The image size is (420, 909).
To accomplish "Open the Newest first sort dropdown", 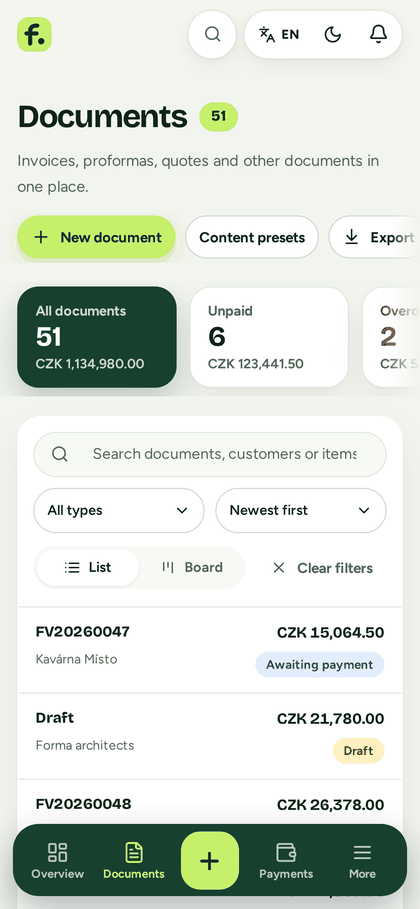I will coord(301,510).
